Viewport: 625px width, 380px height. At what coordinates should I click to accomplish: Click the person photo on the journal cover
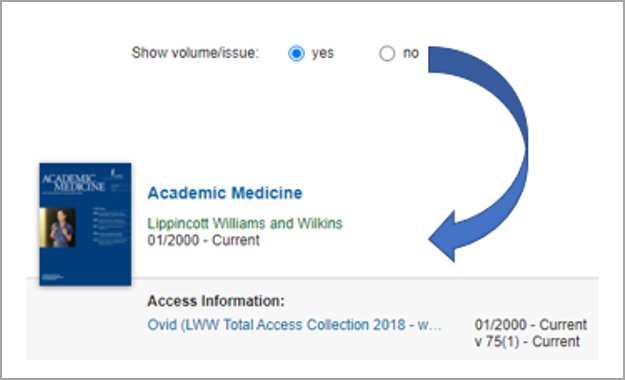point(58,228)
